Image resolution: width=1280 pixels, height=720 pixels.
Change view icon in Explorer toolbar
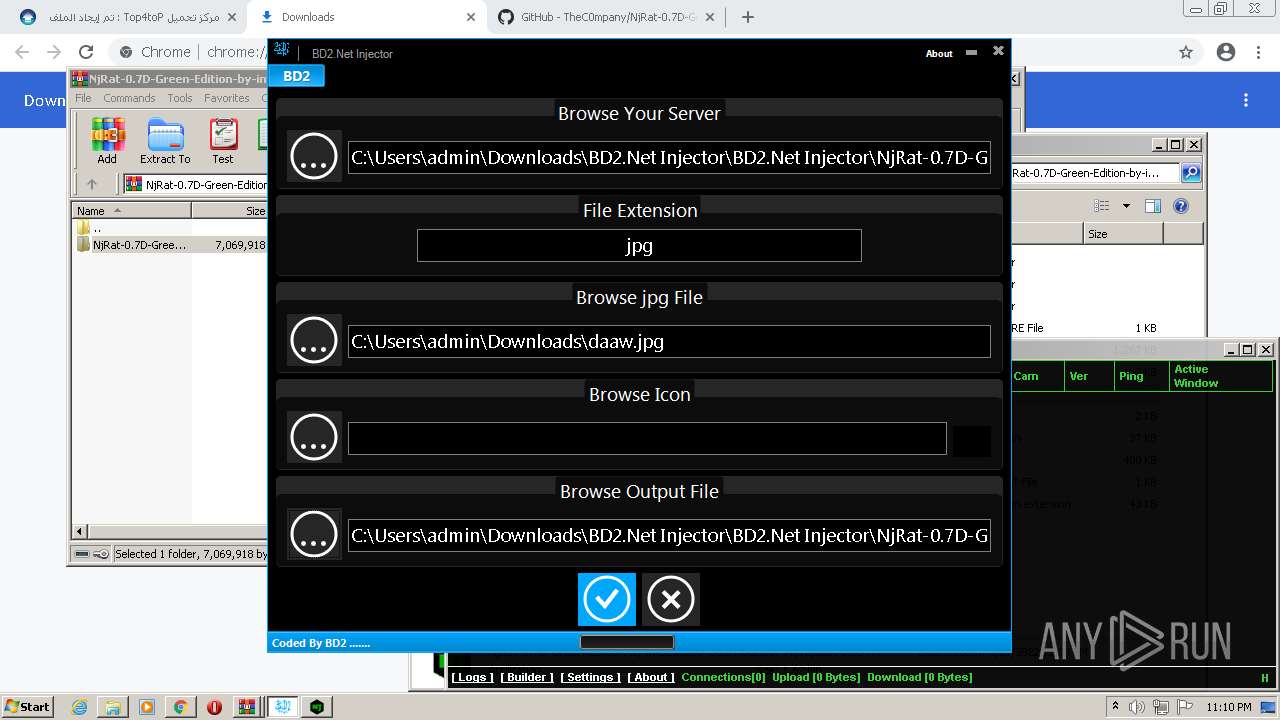tap(1101, 206)
